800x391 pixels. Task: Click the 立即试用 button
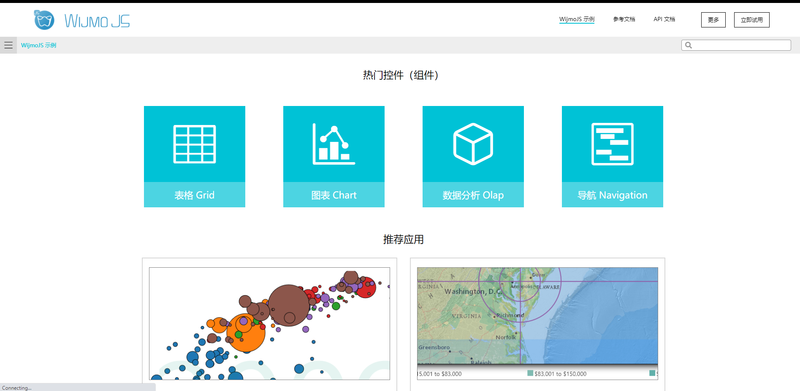[752, 20]
